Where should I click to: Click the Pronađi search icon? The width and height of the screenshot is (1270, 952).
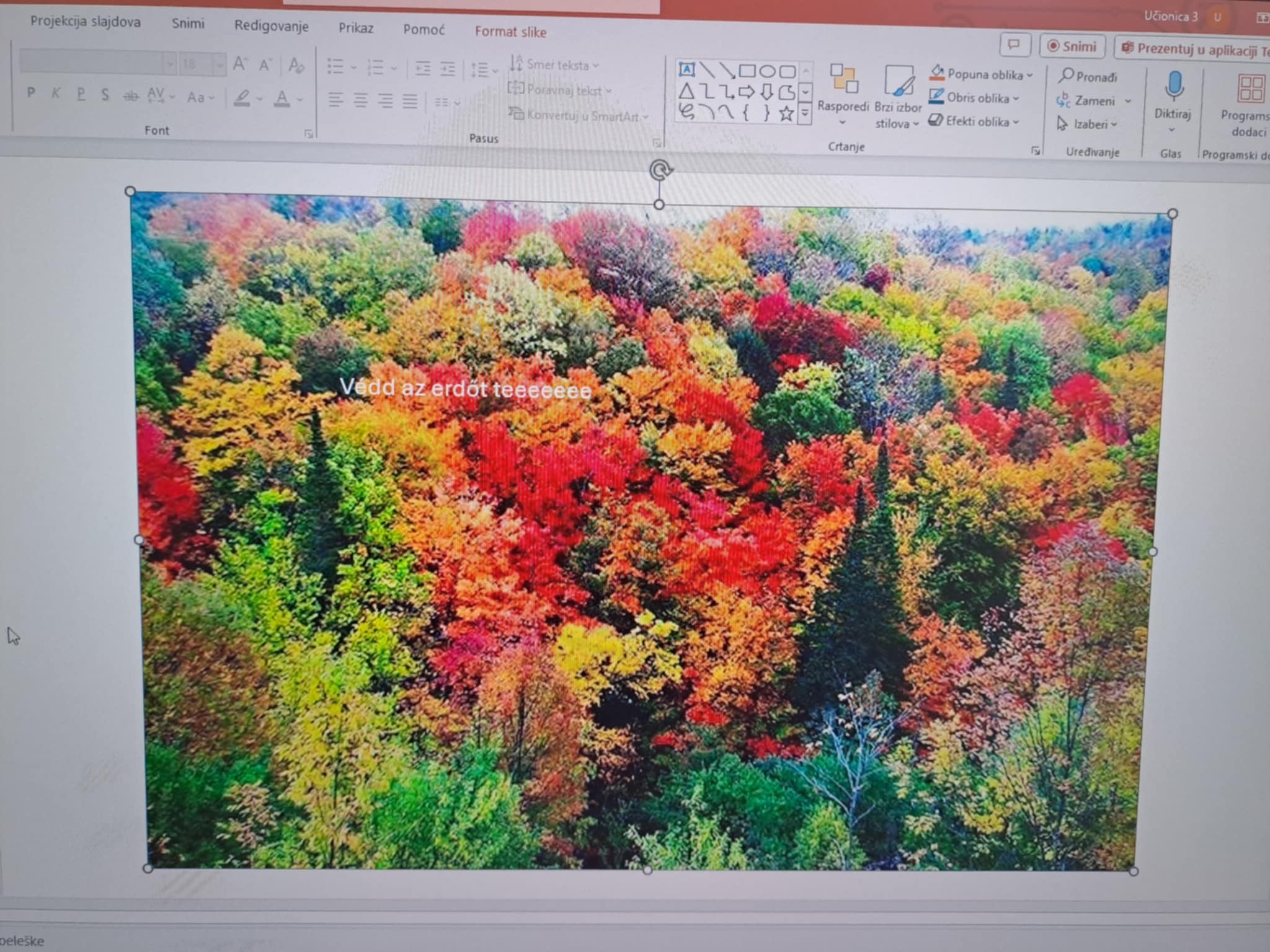pos(1066,76)
